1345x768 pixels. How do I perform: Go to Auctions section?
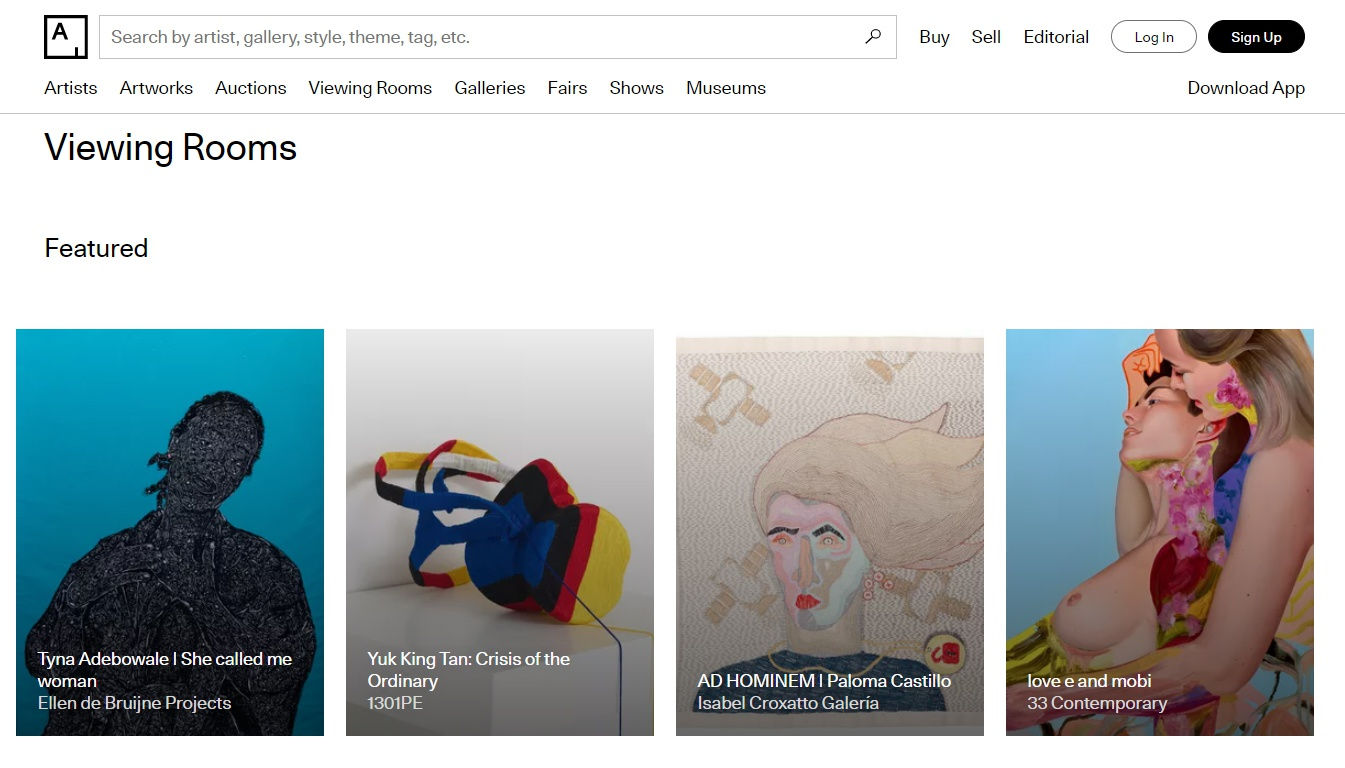click(251, 88)
